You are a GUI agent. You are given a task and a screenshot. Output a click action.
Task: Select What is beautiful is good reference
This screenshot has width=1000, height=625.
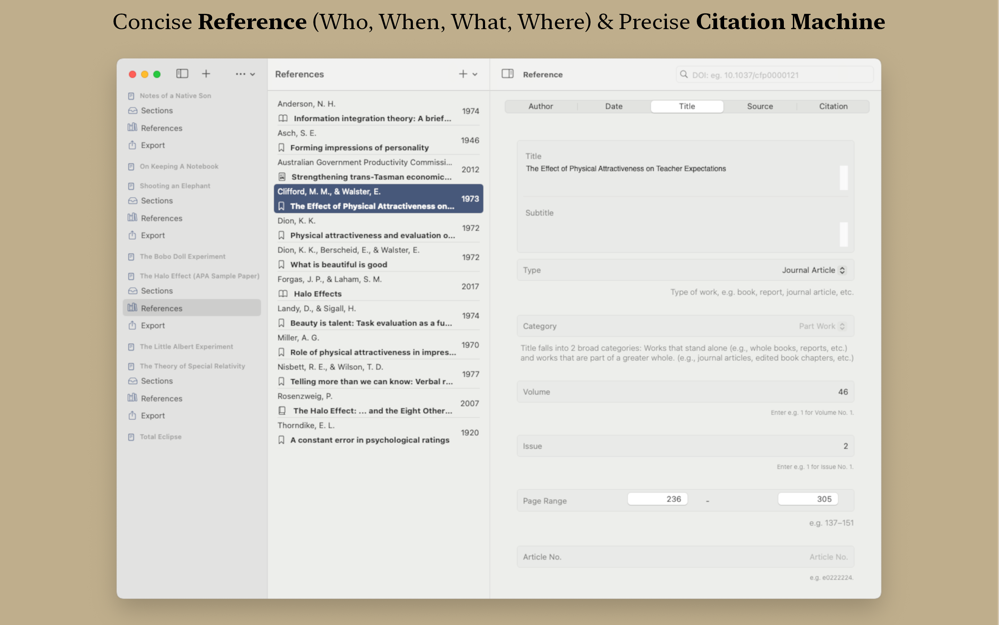tap(378, 258)
